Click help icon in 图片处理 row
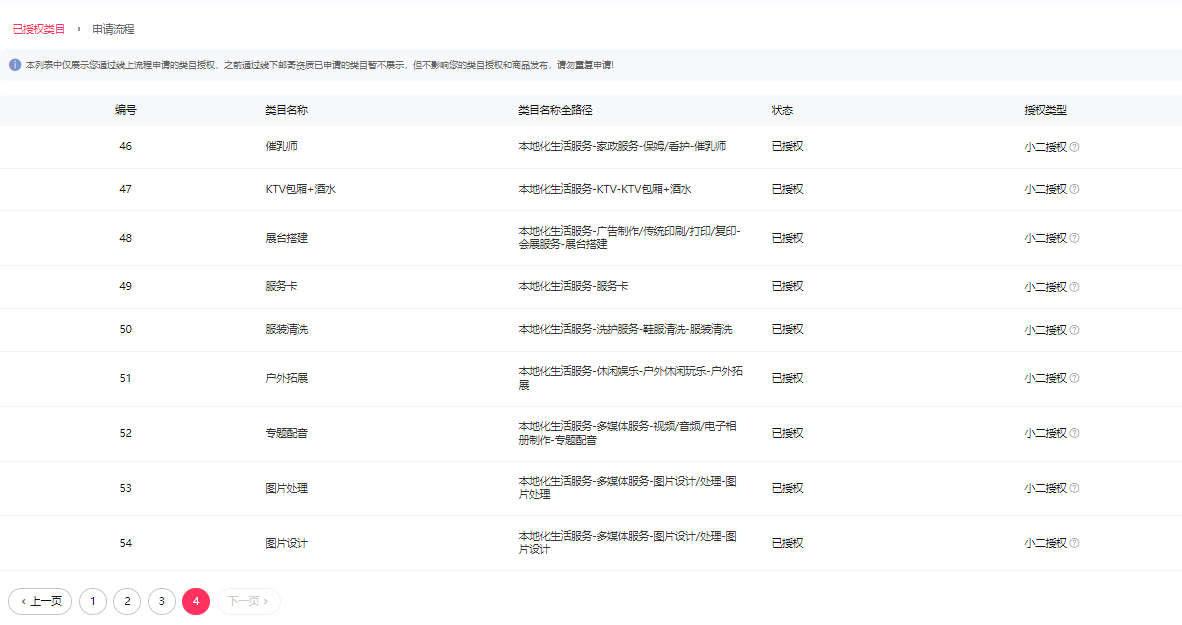This screenshot has width=1182, height=625. tap(1075, 489)
